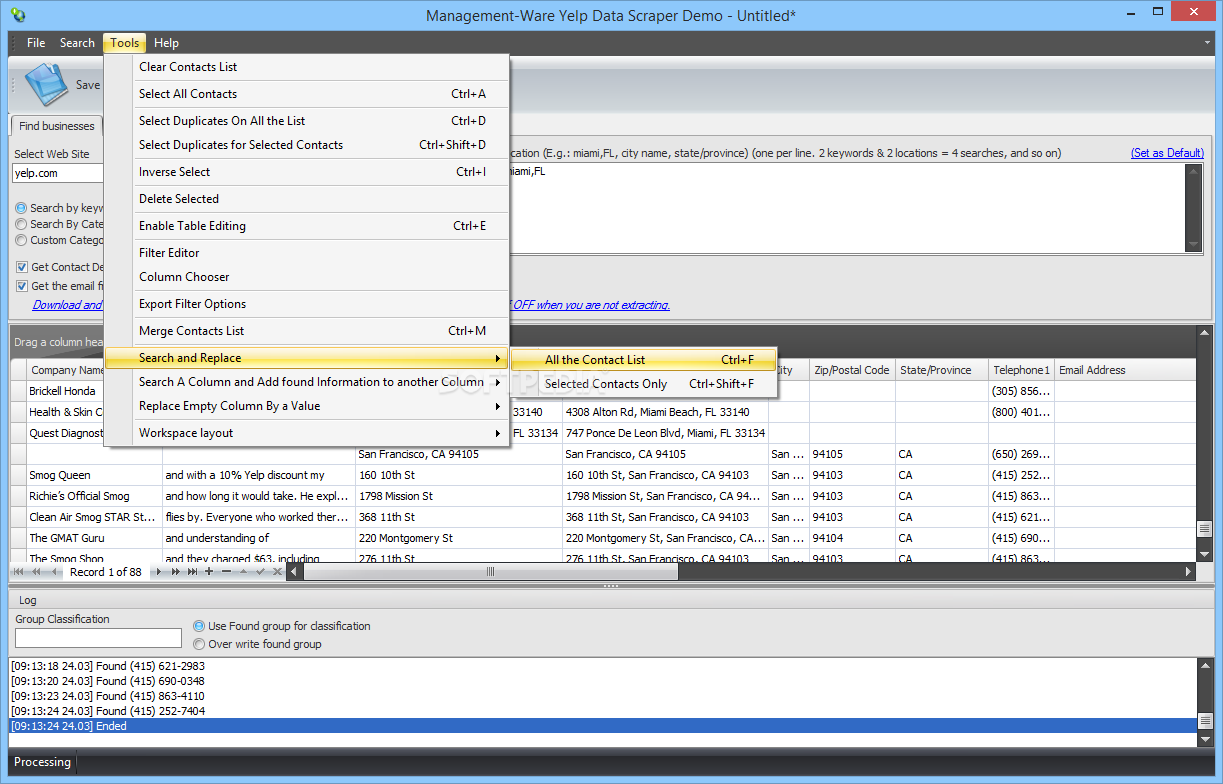Go to first record in navigator

pos(19,572)
